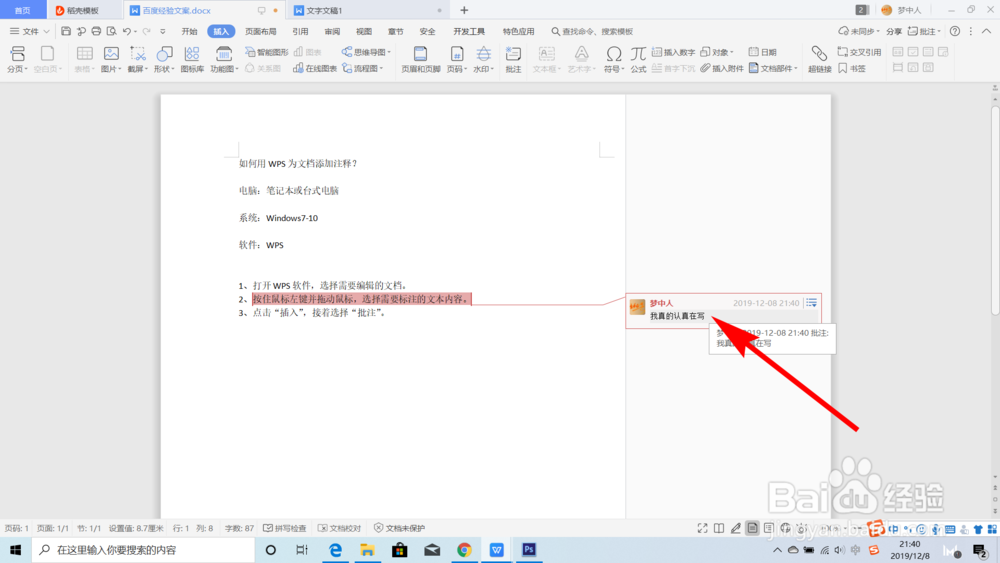The width and height of the screenshot is (1000, 563).
Task: Open the customize quick access dropdown
Action: 163,31
